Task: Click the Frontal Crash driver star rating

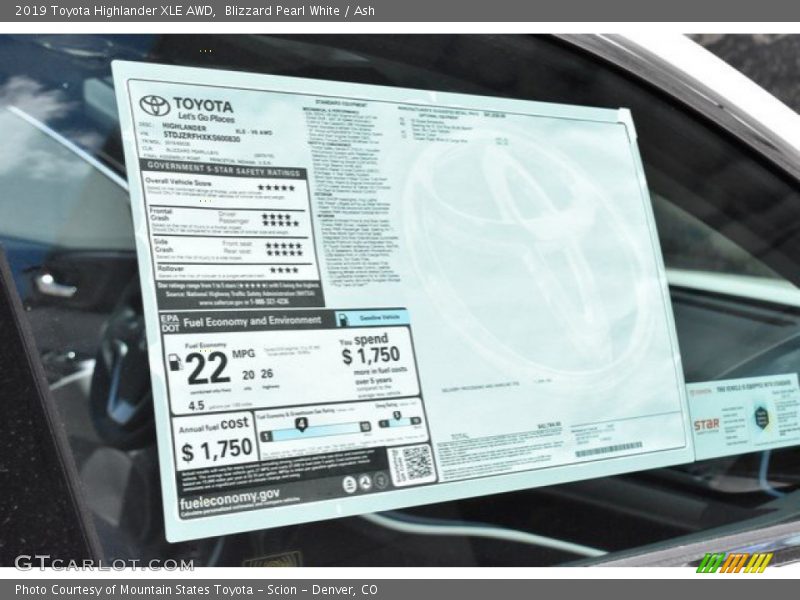Action: tap(276, 216)
